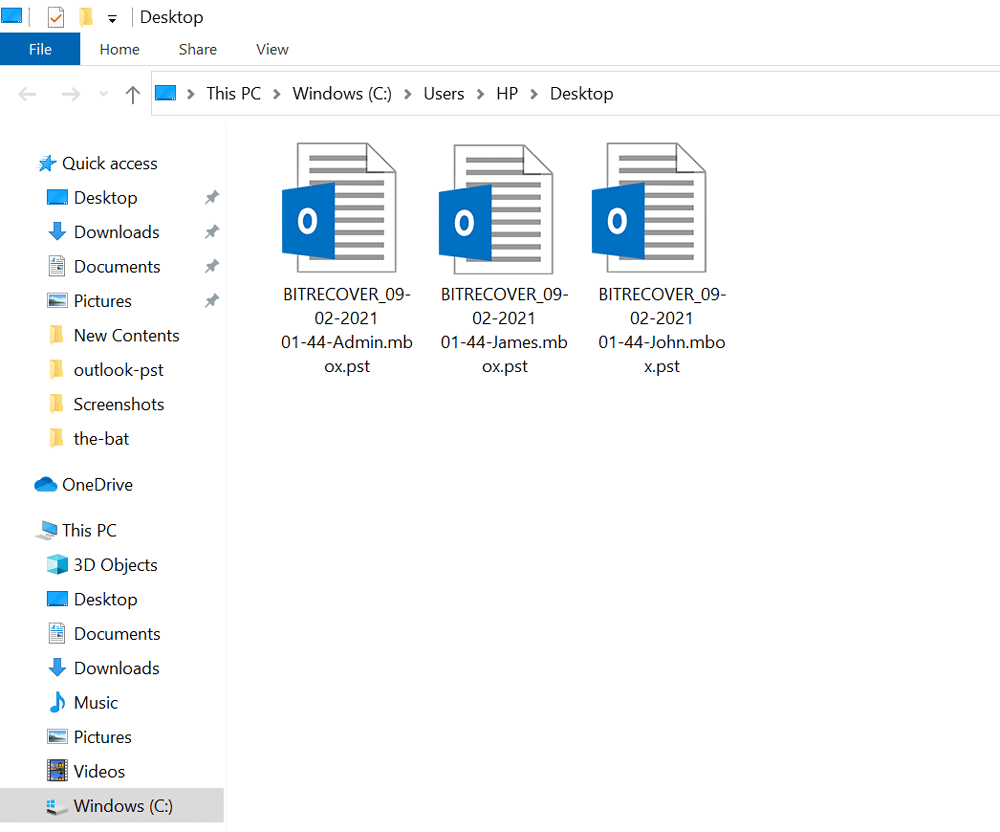Open the recent locations dropdown arrow

[x=103, y=94]
